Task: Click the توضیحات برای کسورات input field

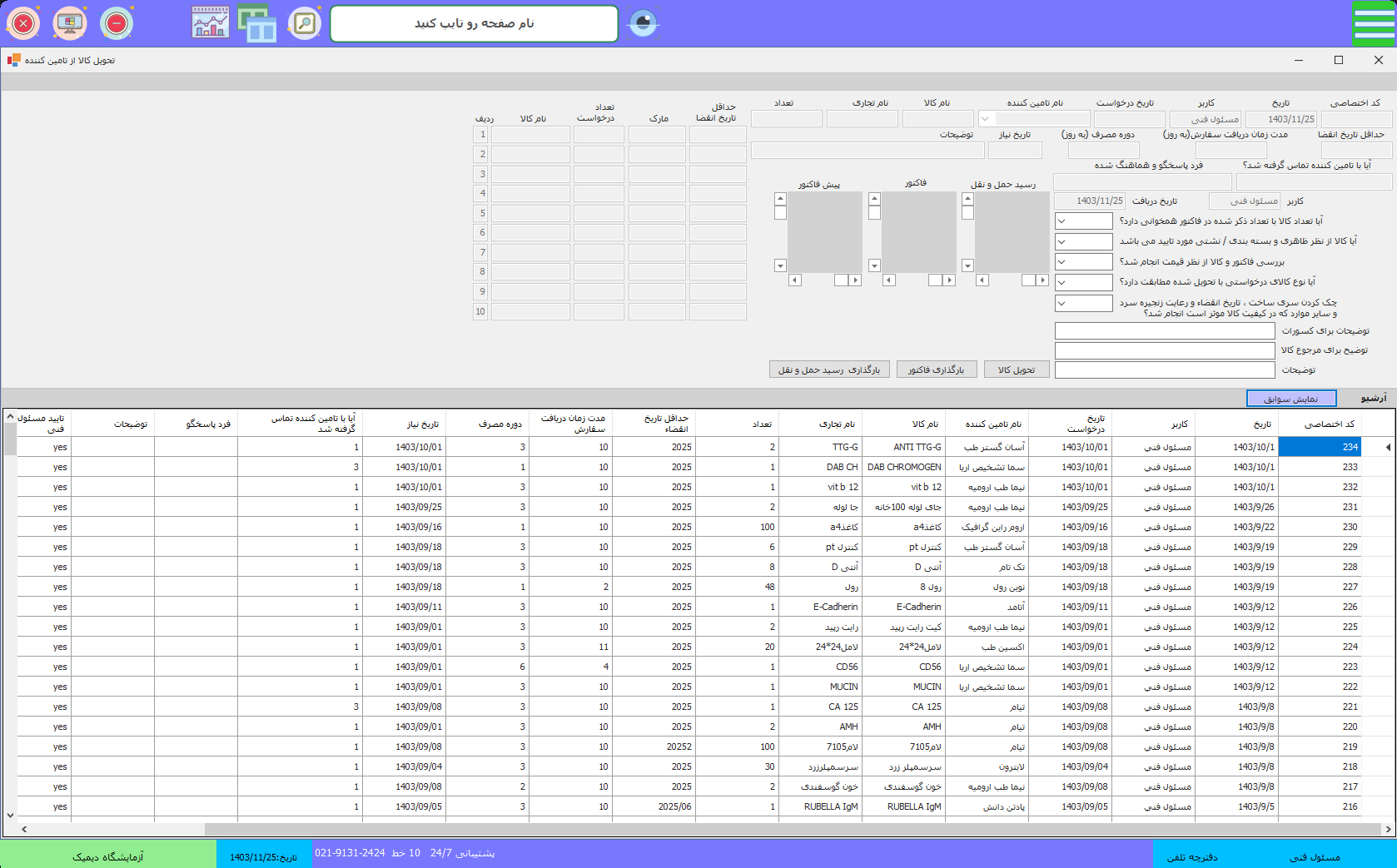Action: pyautogui.click(x=1164, y=330)
